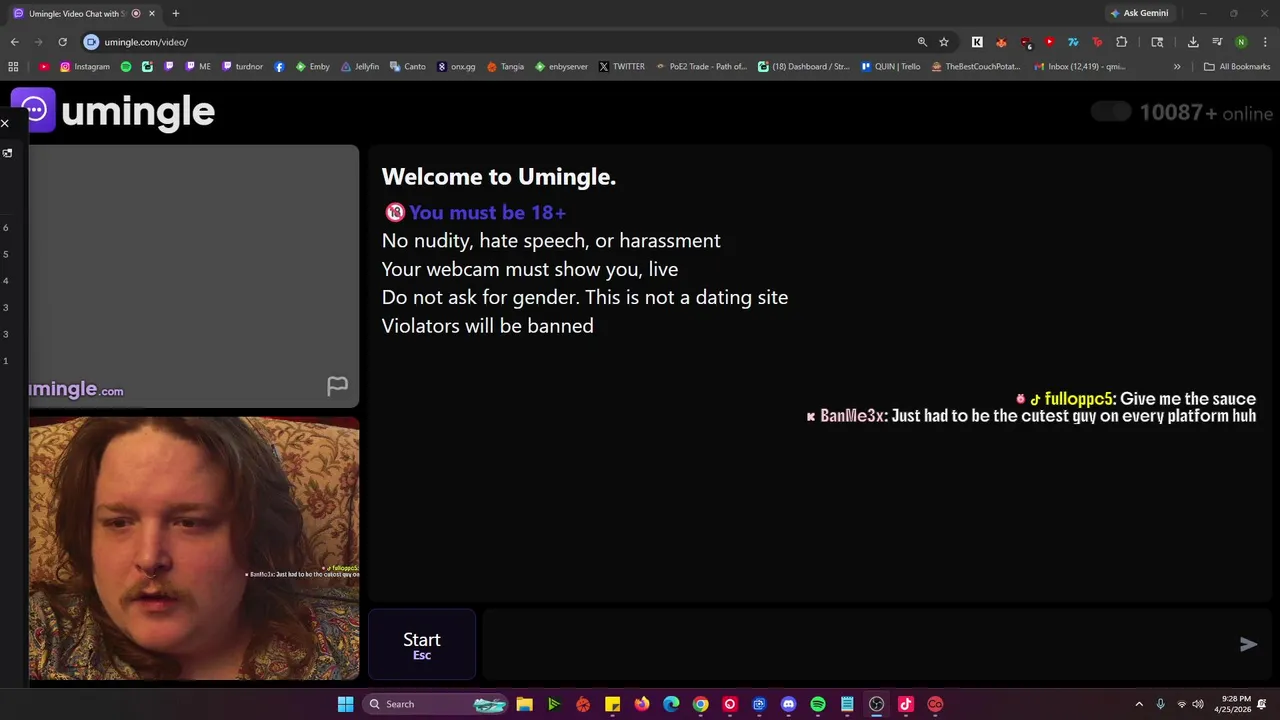Open the media control icon

pos(1217,42)
